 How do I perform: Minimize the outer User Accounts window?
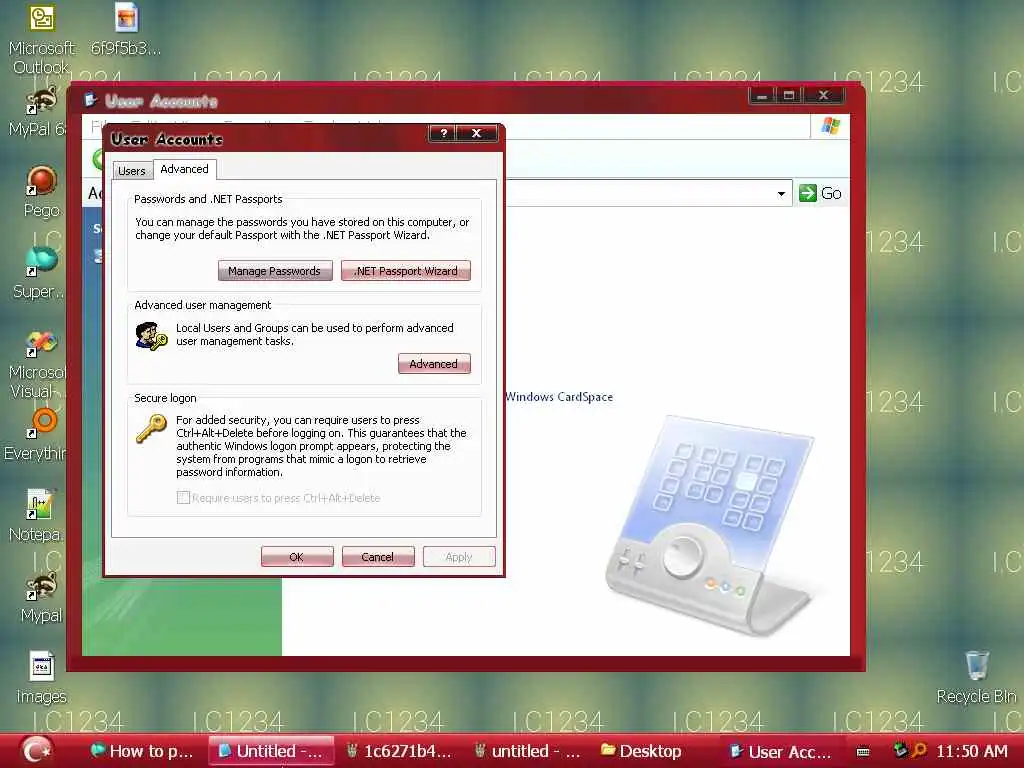coord(762,96)
